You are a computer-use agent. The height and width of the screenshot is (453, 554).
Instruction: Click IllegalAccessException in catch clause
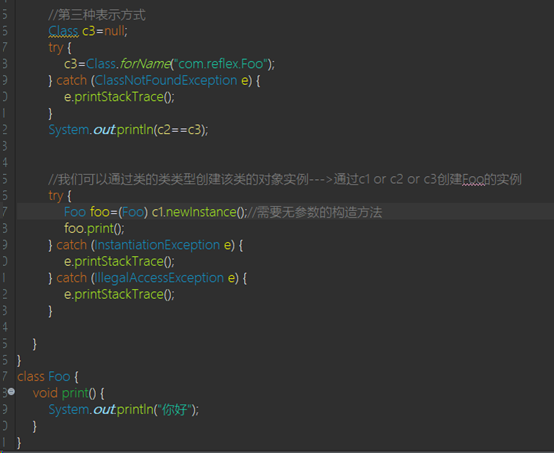(159, 278)
